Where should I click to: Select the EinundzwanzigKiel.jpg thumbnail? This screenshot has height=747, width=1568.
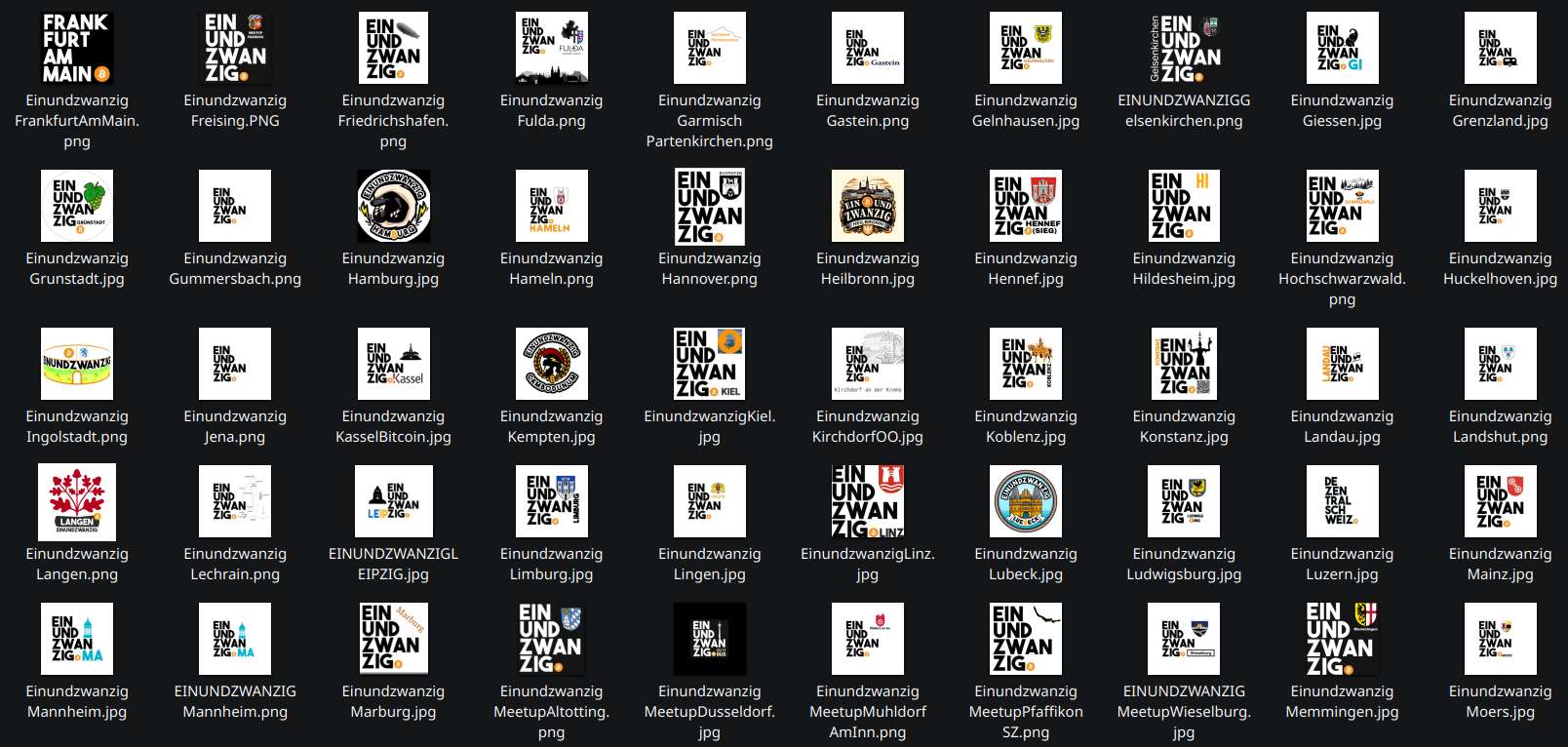click(x=709, y=364)
